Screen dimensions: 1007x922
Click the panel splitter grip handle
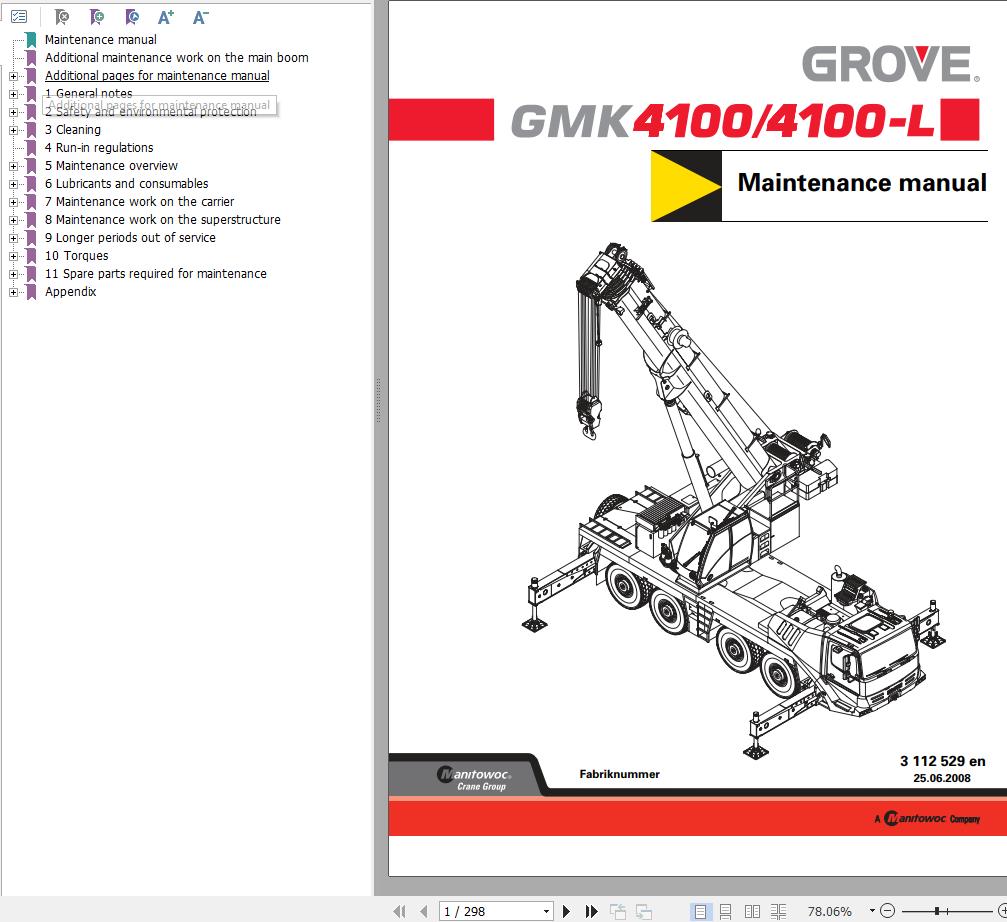coord(378,401)
